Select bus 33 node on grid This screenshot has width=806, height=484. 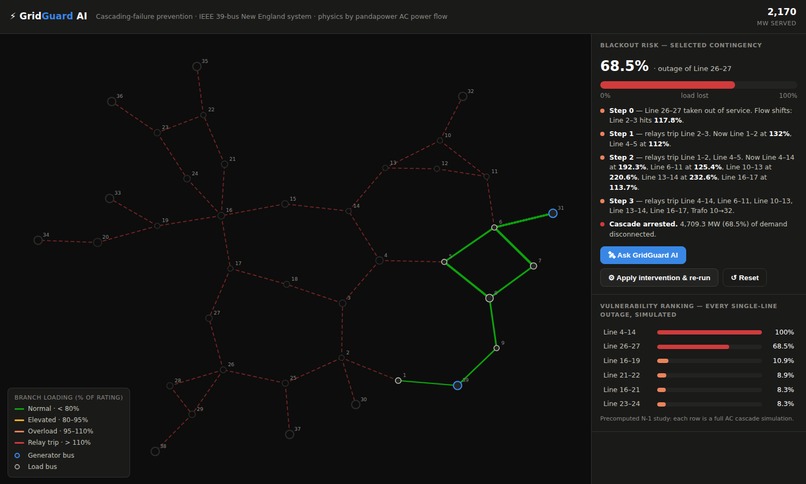point(109,198)
